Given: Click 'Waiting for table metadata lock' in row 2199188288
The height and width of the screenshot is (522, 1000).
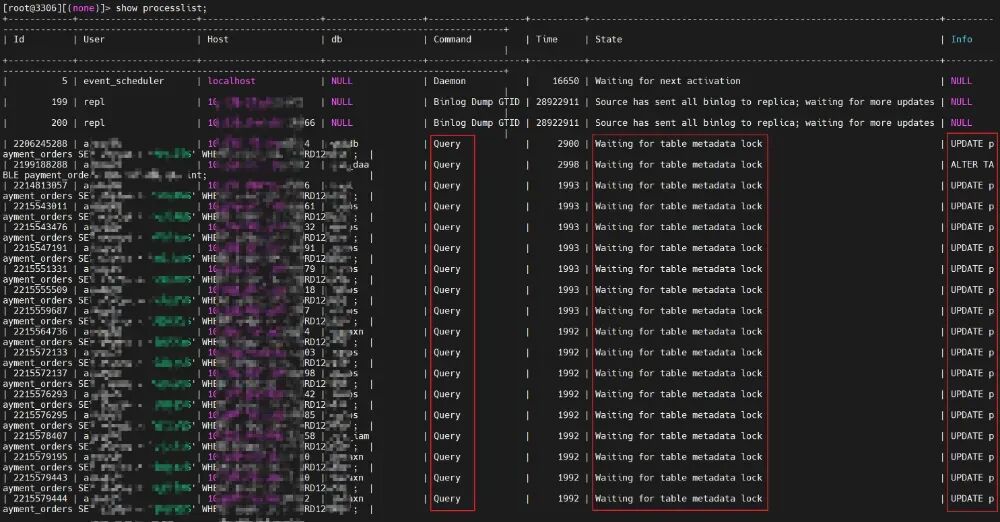Looking at the screenshot, I should pyautogui.click(x=679, y=165).
